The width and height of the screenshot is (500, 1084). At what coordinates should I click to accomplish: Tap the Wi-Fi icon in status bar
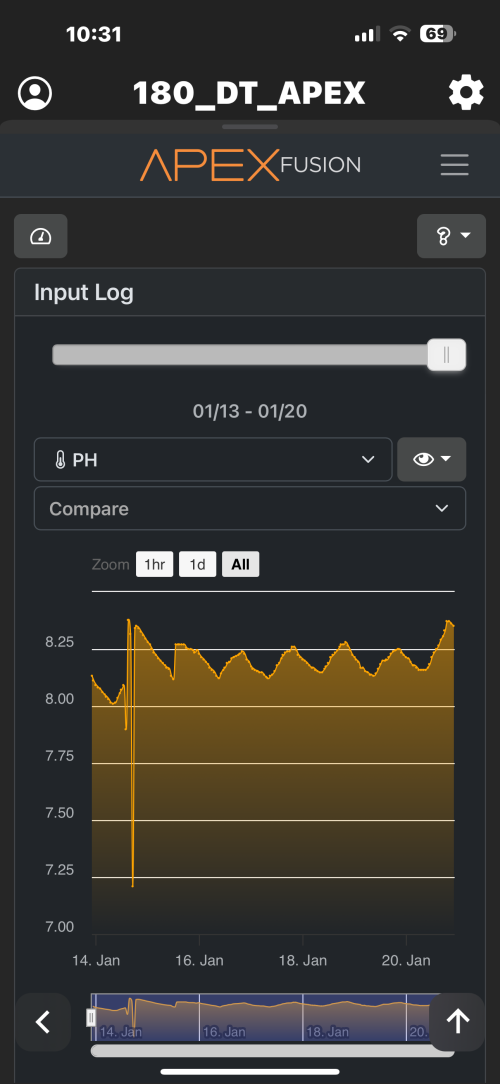400,34
